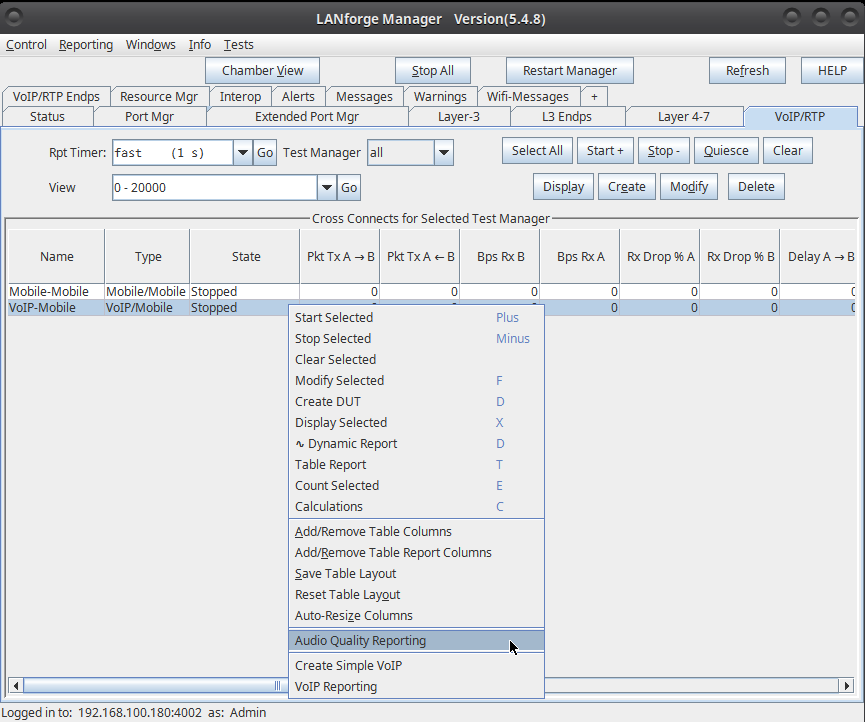Choose Audio Quality Reporting

pyautogui.click(x=417, y=640)
